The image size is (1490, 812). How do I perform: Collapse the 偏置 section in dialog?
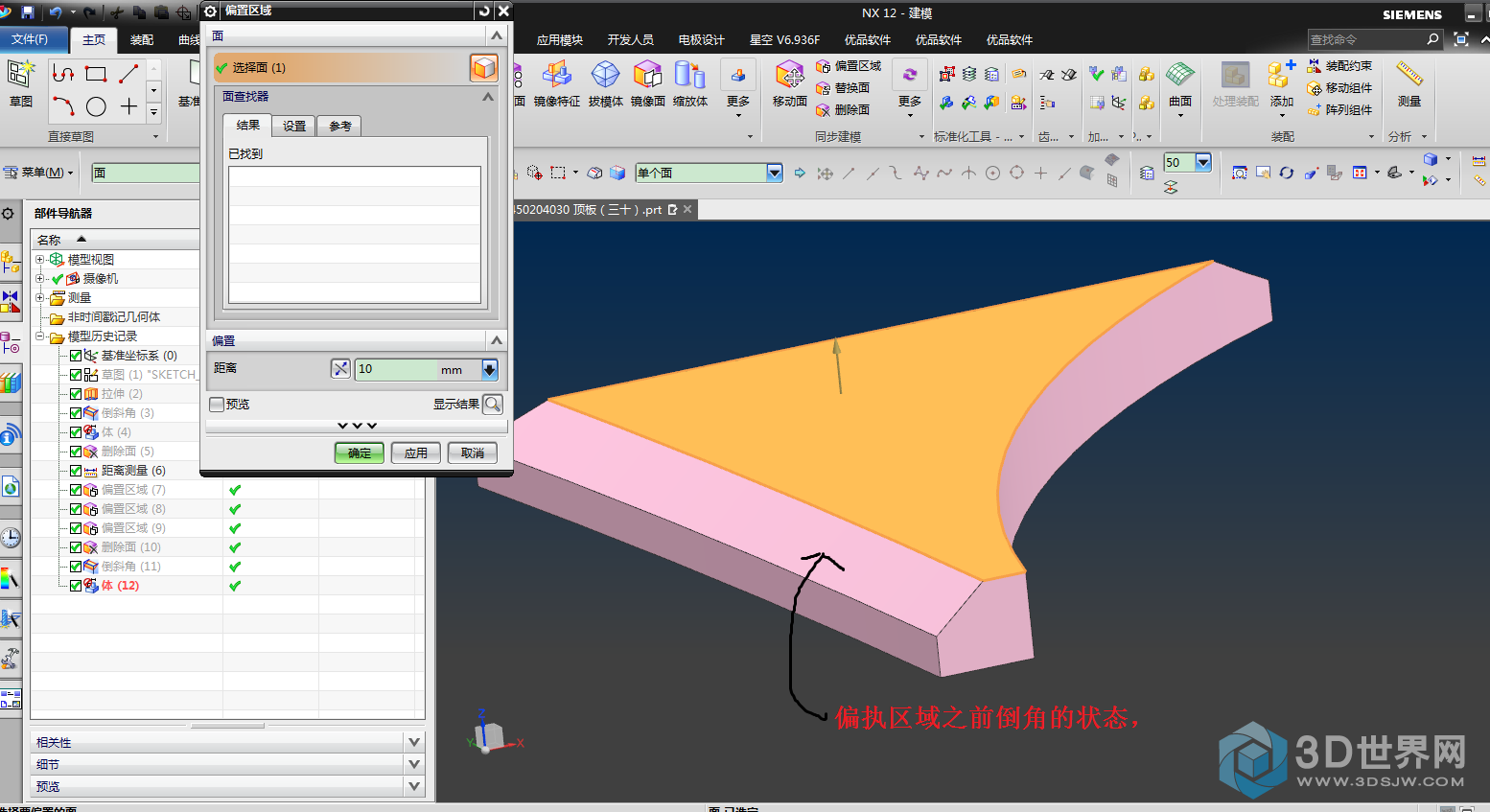497,340
